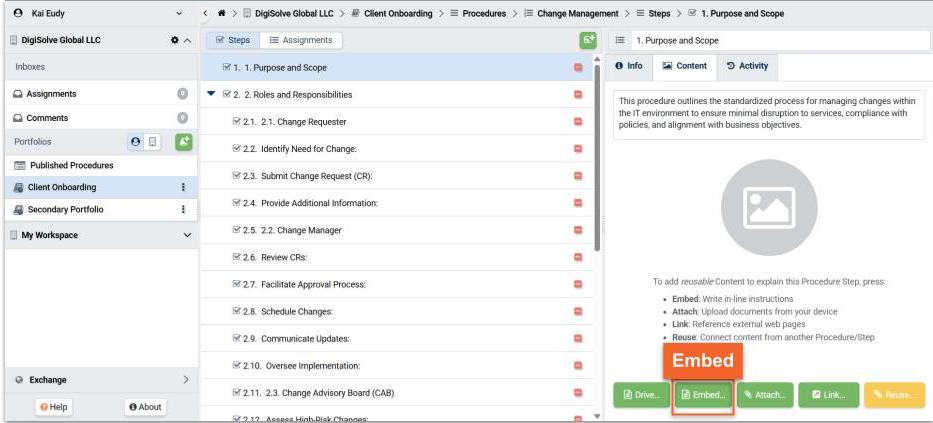Remove the Purpose and Scope step

coord(578,68)
